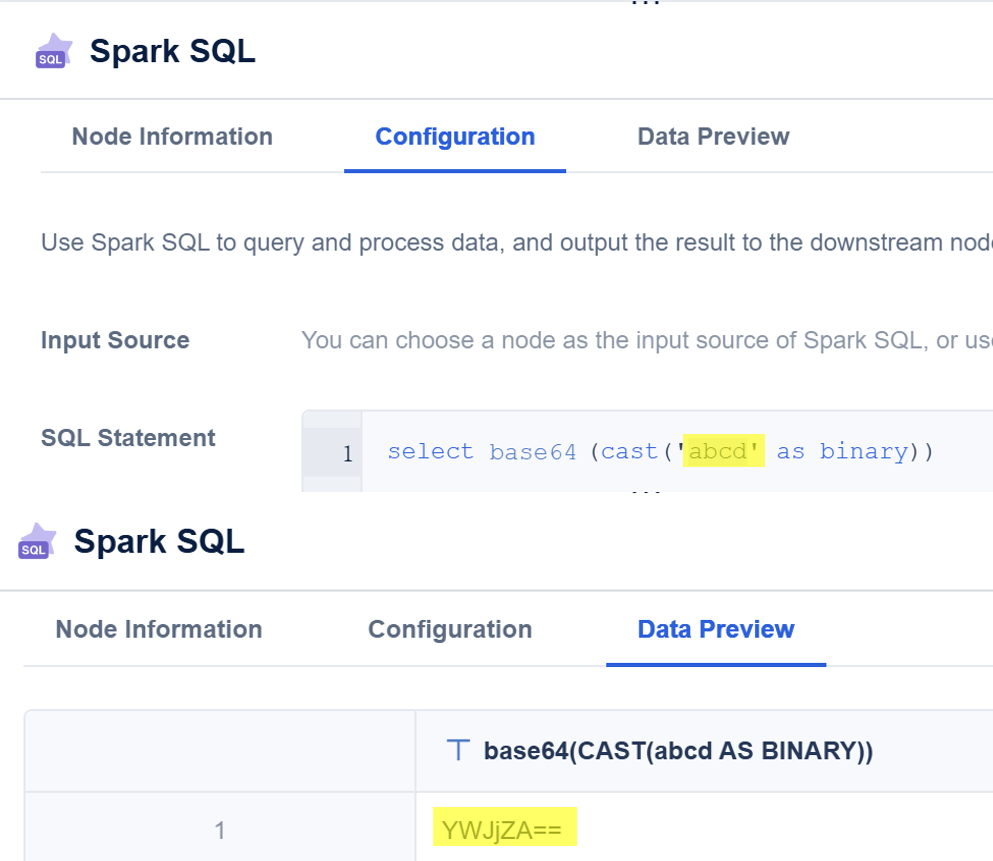
Task: Switch to Configuration tab above the result table
Action: click(x=450, y=629)
